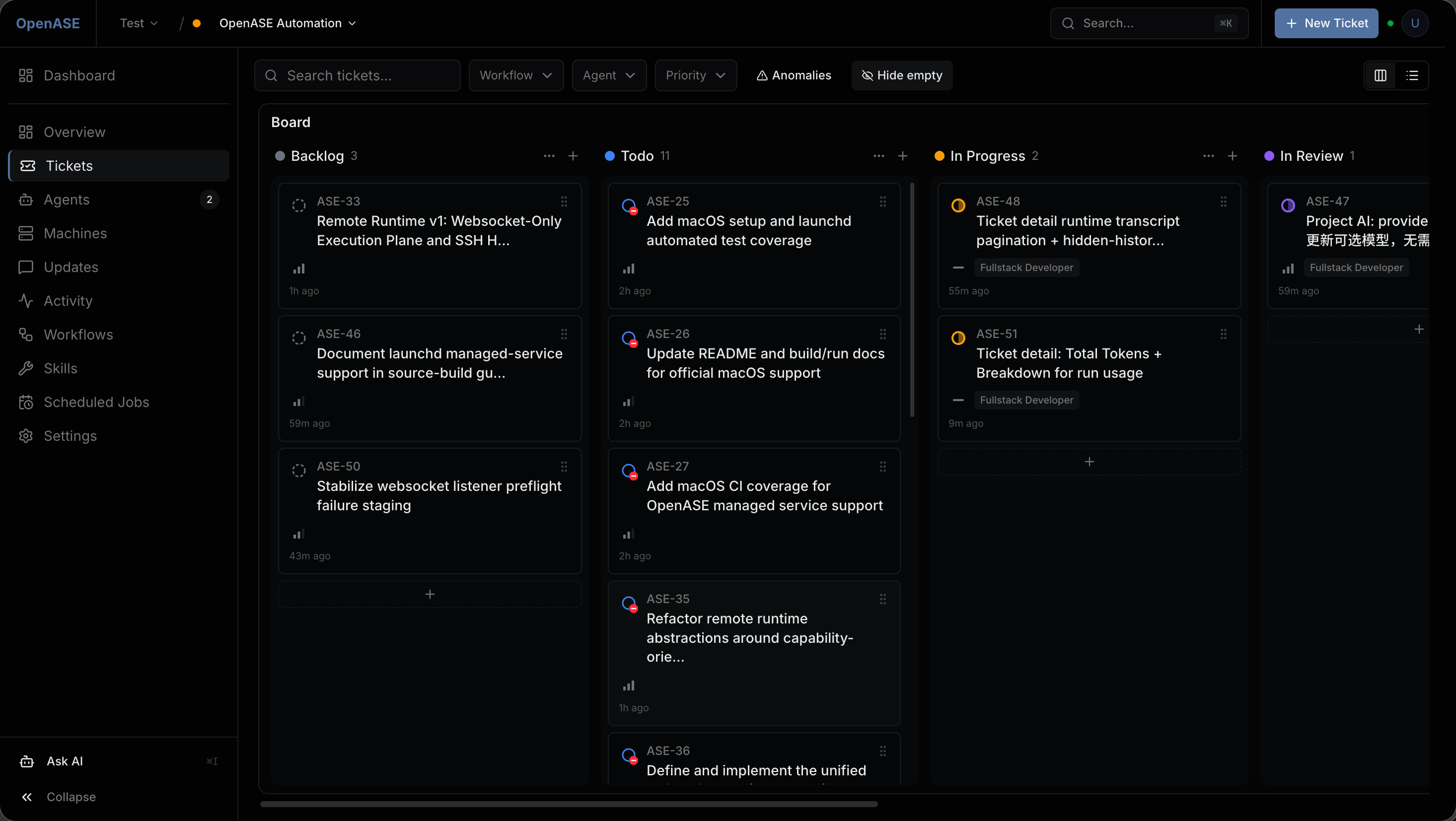Switch to board column view
Viewport: 1456px width, 821px height.
point(1380,75)
